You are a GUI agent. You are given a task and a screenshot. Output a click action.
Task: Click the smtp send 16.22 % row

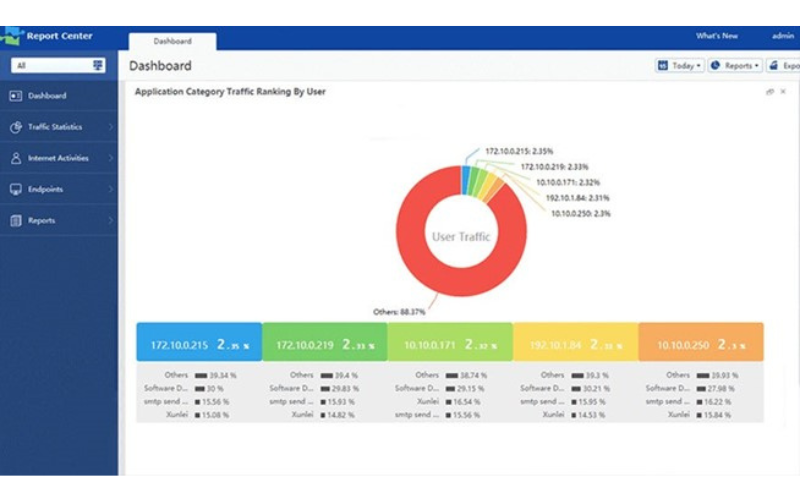689,402
